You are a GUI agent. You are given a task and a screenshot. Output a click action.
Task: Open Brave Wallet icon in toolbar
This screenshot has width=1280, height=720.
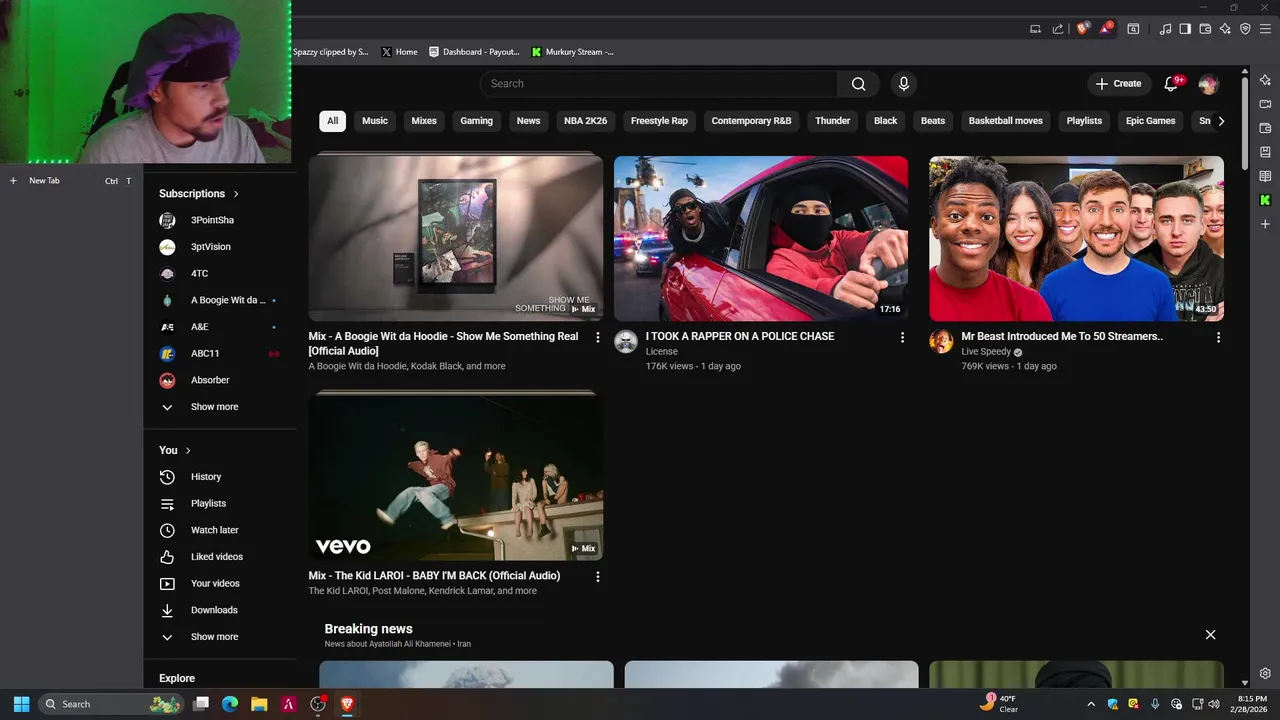(1205, 29)
